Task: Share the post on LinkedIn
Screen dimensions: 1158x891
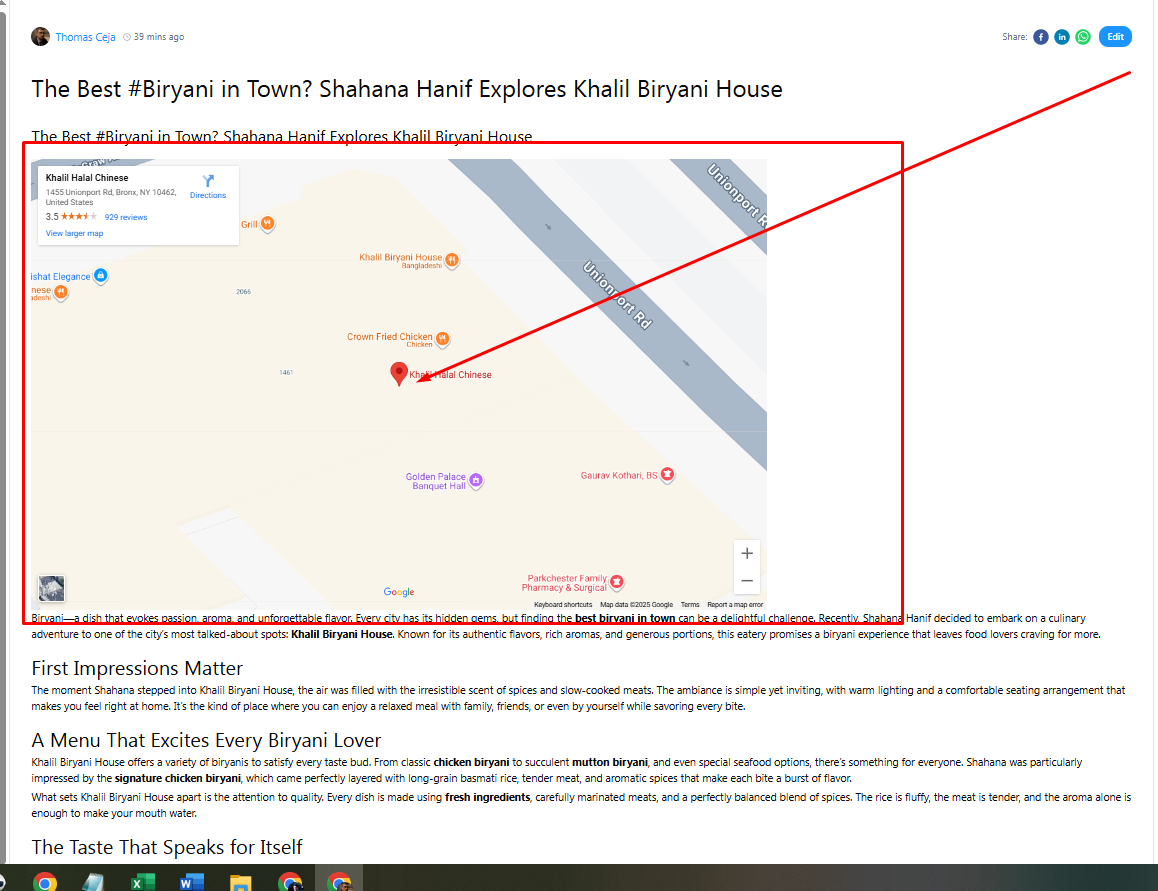Action: (x=1061, y=37)
